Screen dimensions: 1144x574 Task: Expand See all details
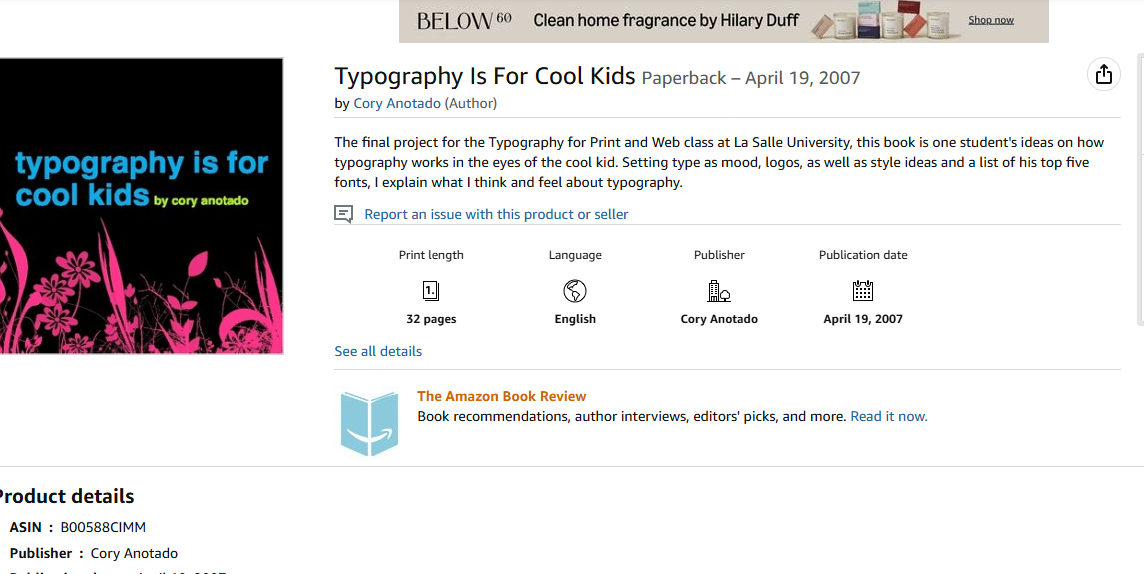[378, 352]
